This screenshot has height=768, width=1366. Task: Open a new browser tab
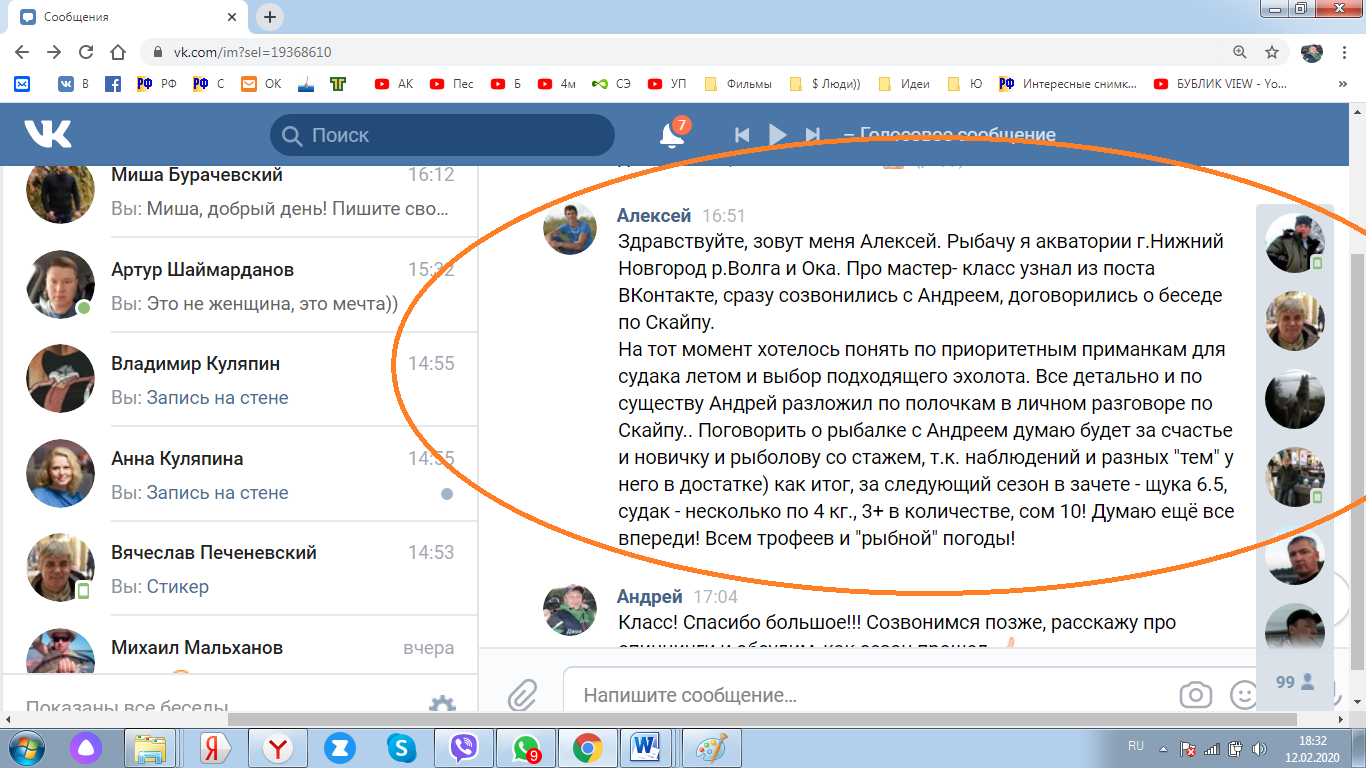[x=270, y=17]
